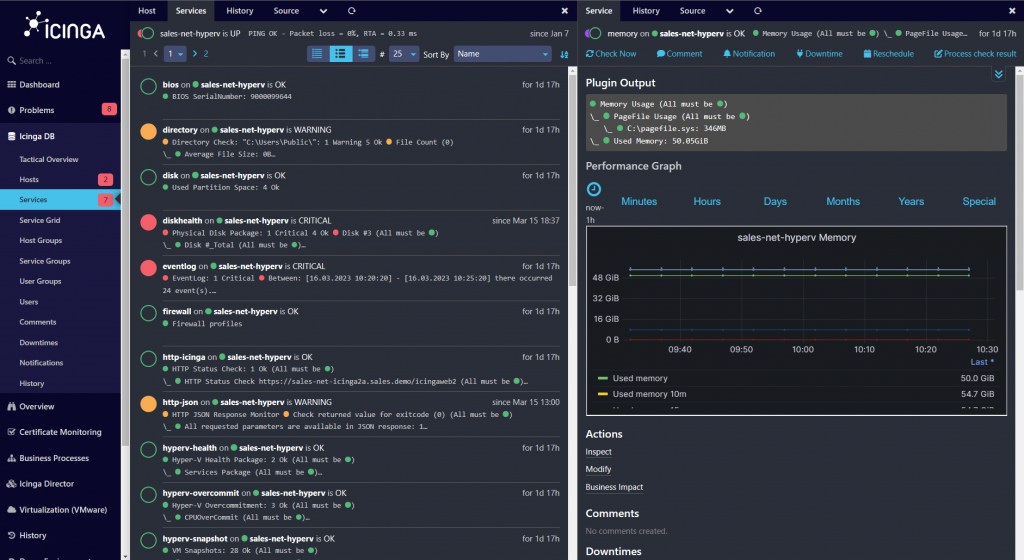Open Process check result
Screen dimensions: 1024x560
[975, 54]
